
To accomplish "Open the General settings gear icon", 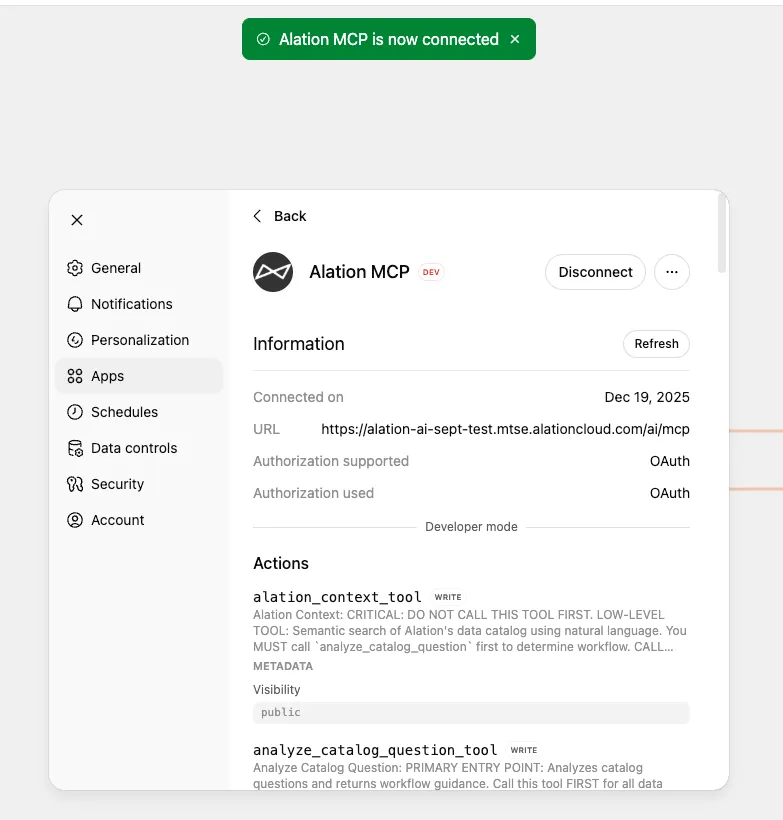I will tap(74, 268).
